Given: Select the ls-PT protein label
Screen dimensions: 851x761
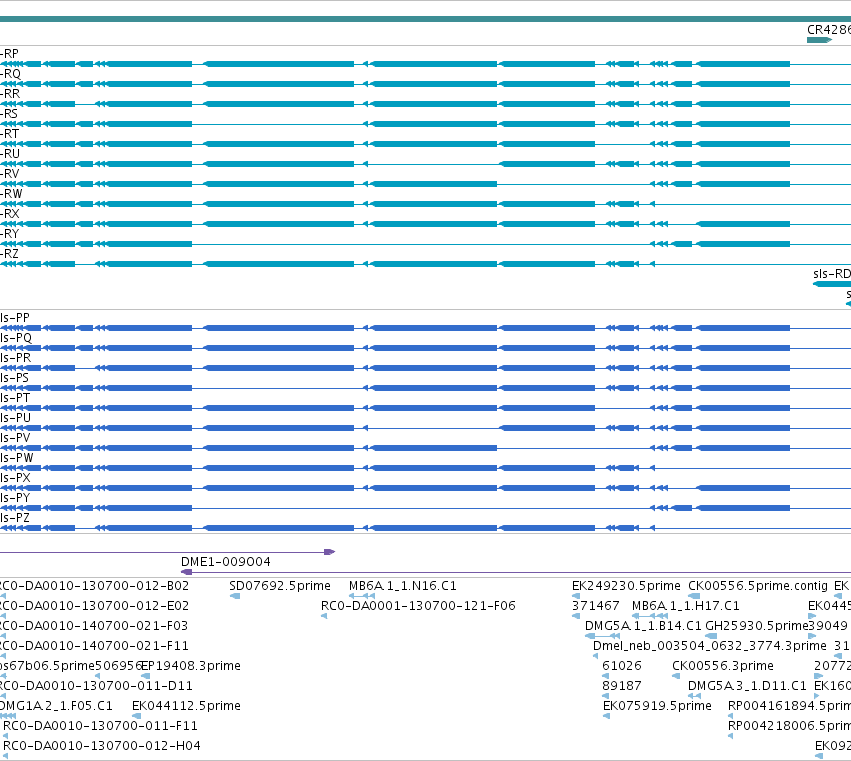Looking at the screenshot, I should [15, 398].
